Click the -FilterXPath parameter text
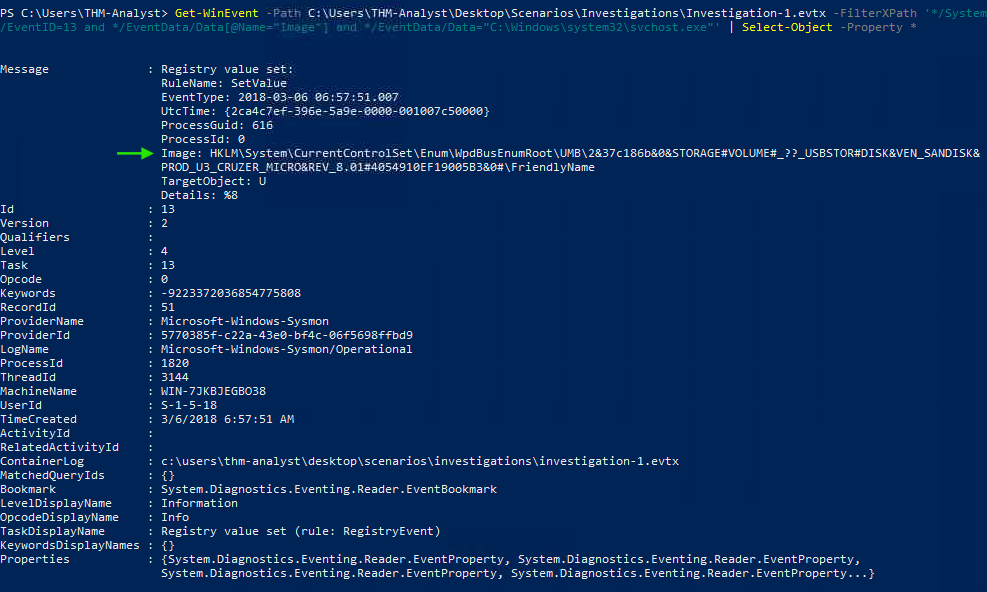This screenshot has width=987, height=592. (875, 13)
